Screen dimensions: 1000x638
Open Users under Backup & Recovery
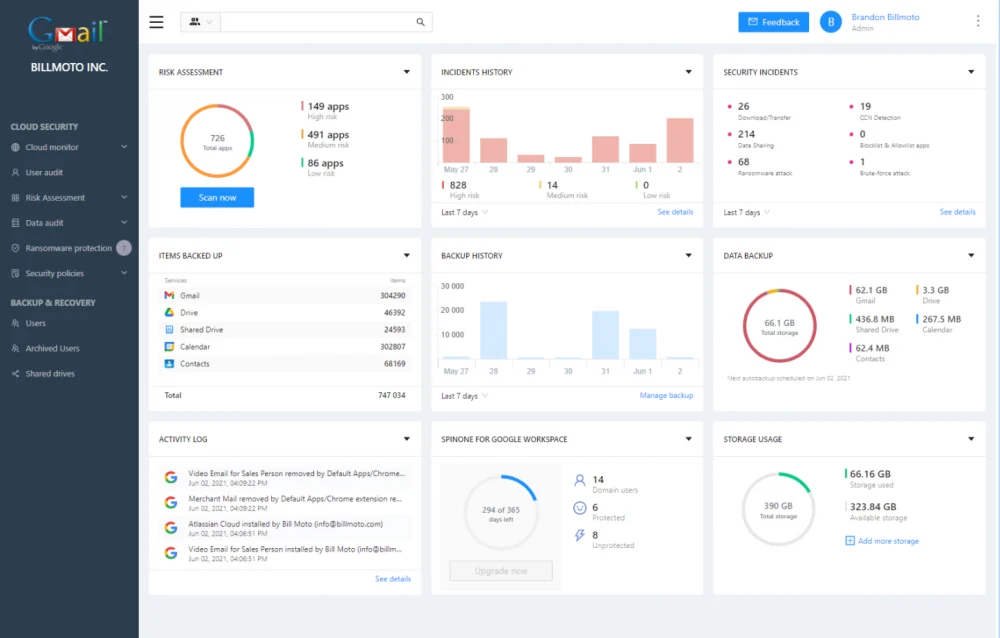point(35,323)
